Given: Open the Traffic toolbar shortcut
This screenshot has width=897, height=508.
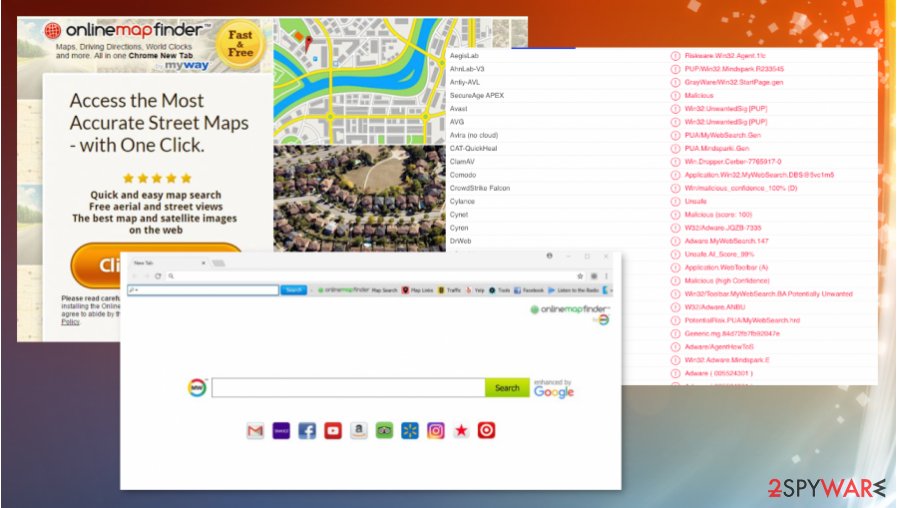Looking at the screenshot, I should [x=449, y=290].
